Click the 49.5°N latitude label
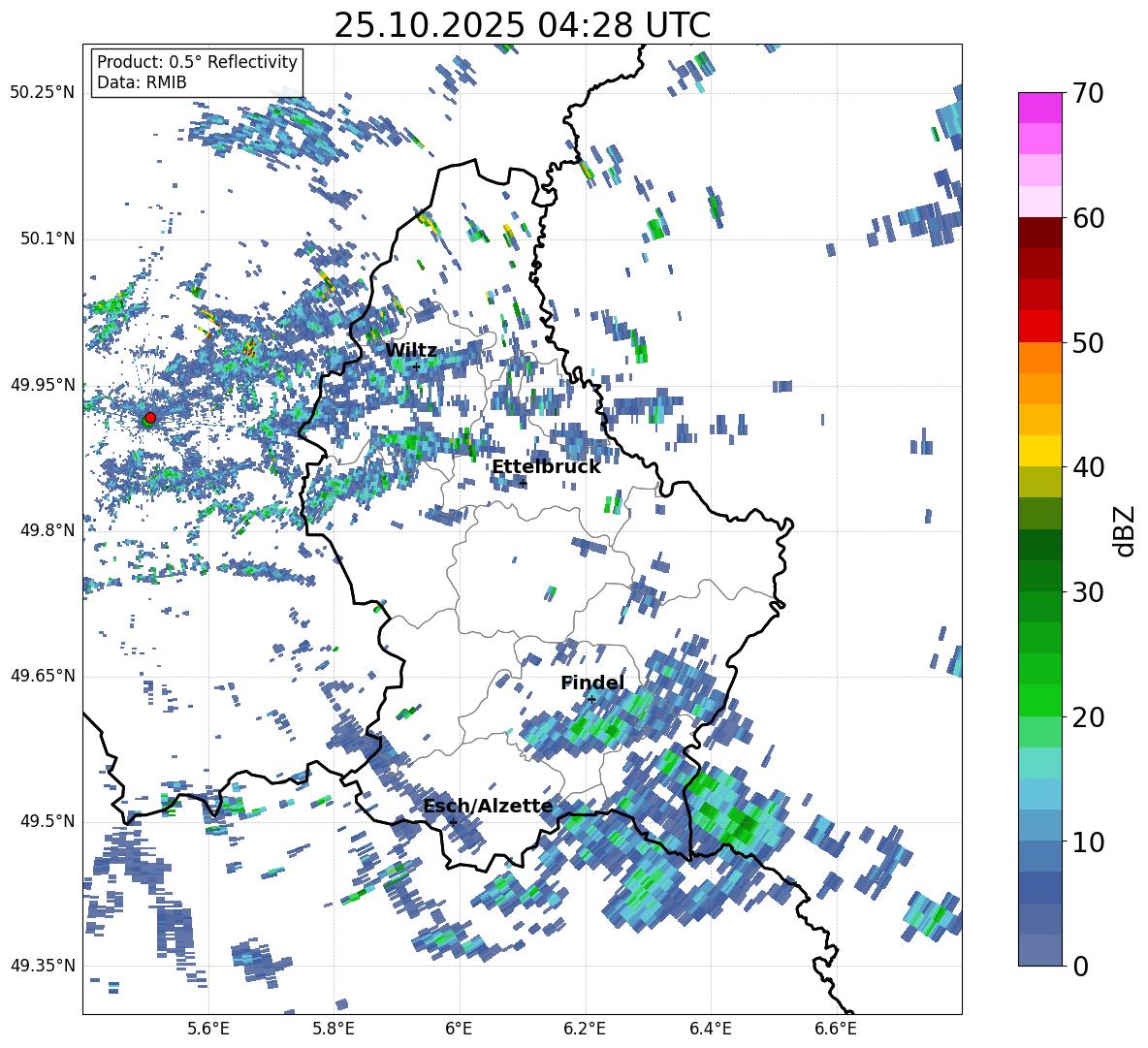Image resolution: width=1148 pixels, height=1048 pixels. (x=47, y=821)
